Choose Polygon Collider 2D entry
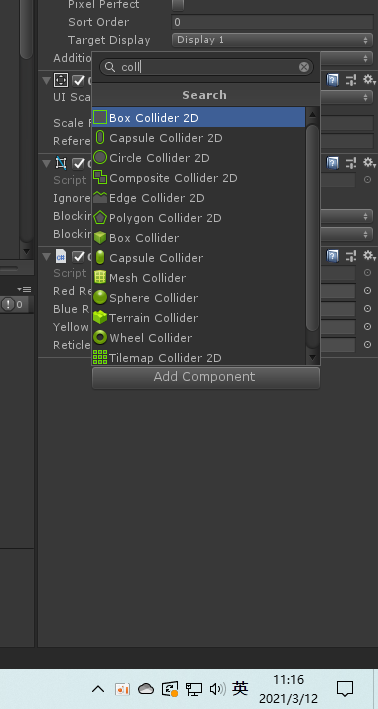Viewport: 378px width, 709px height. click(x=198, y=218)
